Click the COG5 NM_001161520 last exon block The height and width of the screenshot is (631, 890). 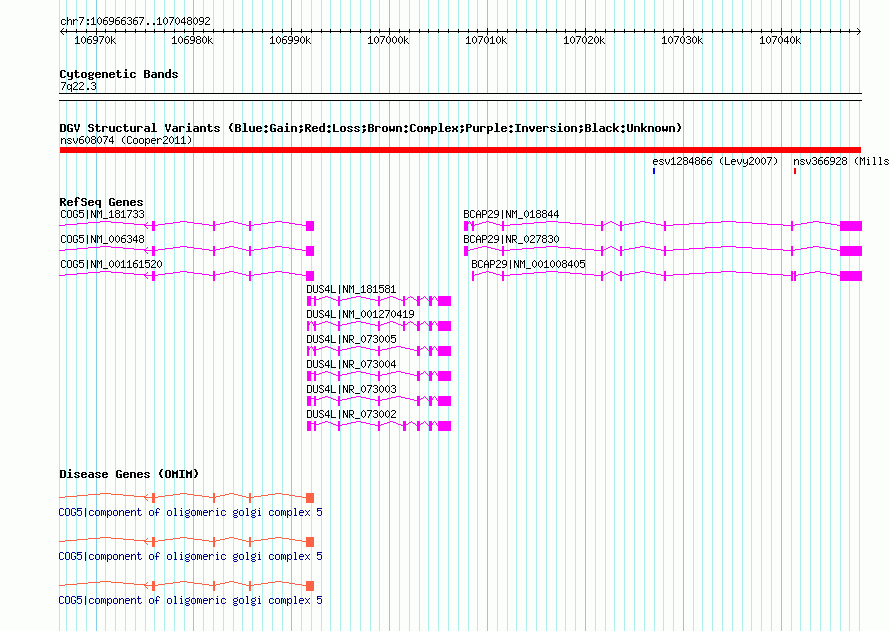click(310, 276)
